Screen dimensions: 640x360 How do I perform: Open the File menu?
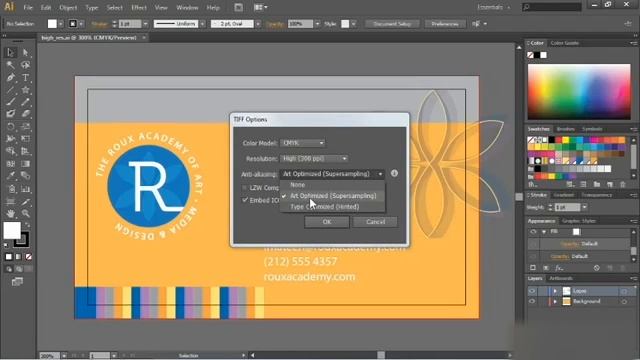tap(28, 7)
